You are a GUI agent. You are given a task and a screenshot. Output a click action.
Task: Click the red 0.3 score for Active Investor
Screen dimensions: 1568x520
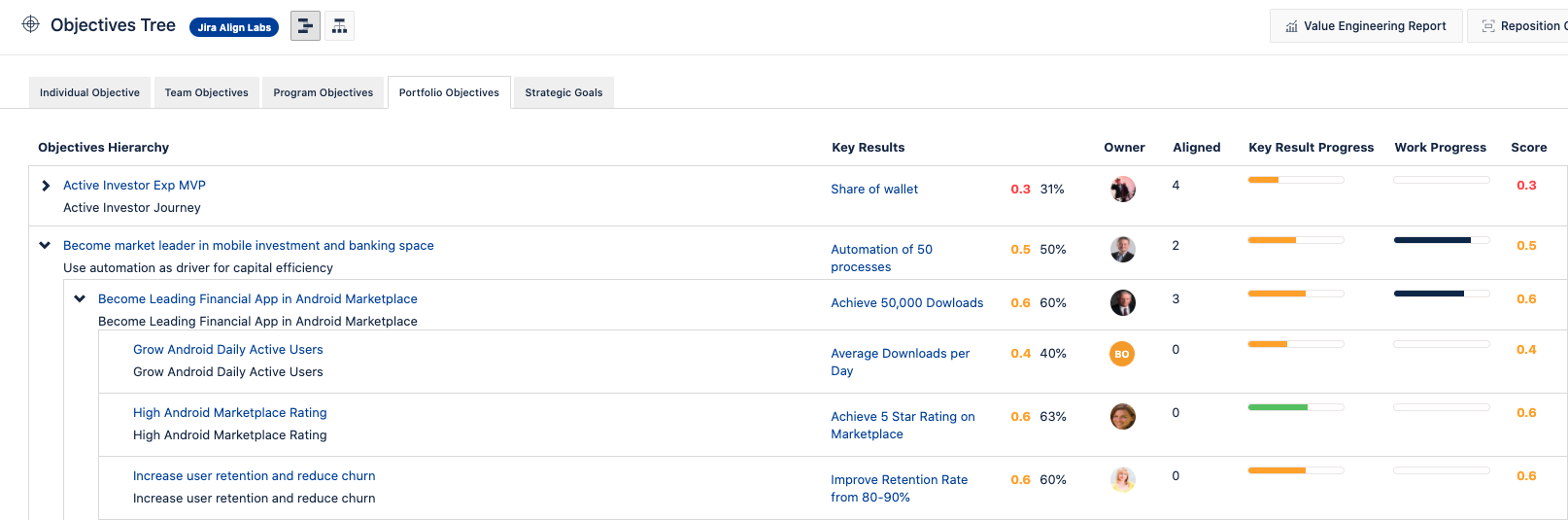pyautogui.click(x=1526, y=185)
